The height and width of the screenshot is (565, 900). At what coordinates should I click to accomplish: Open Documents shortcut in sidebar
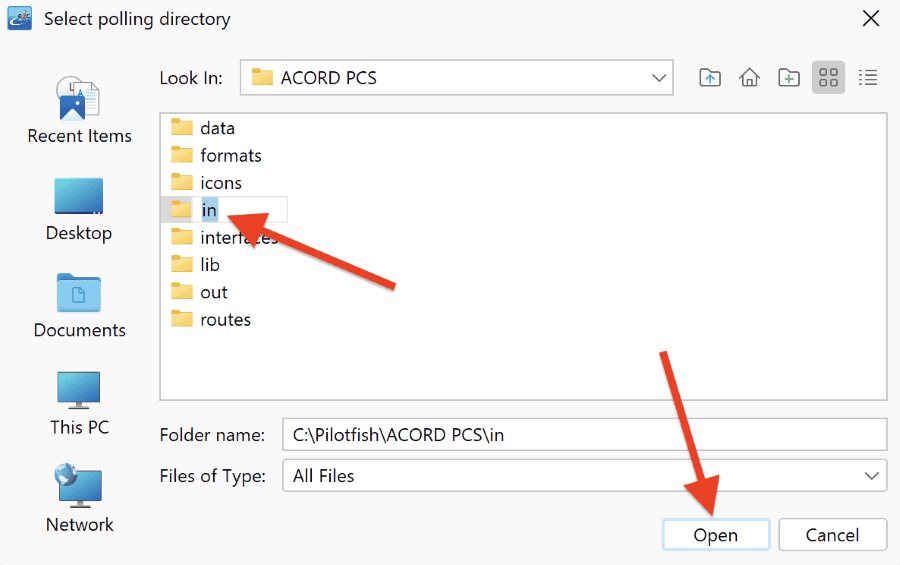[x=79, y=306]
